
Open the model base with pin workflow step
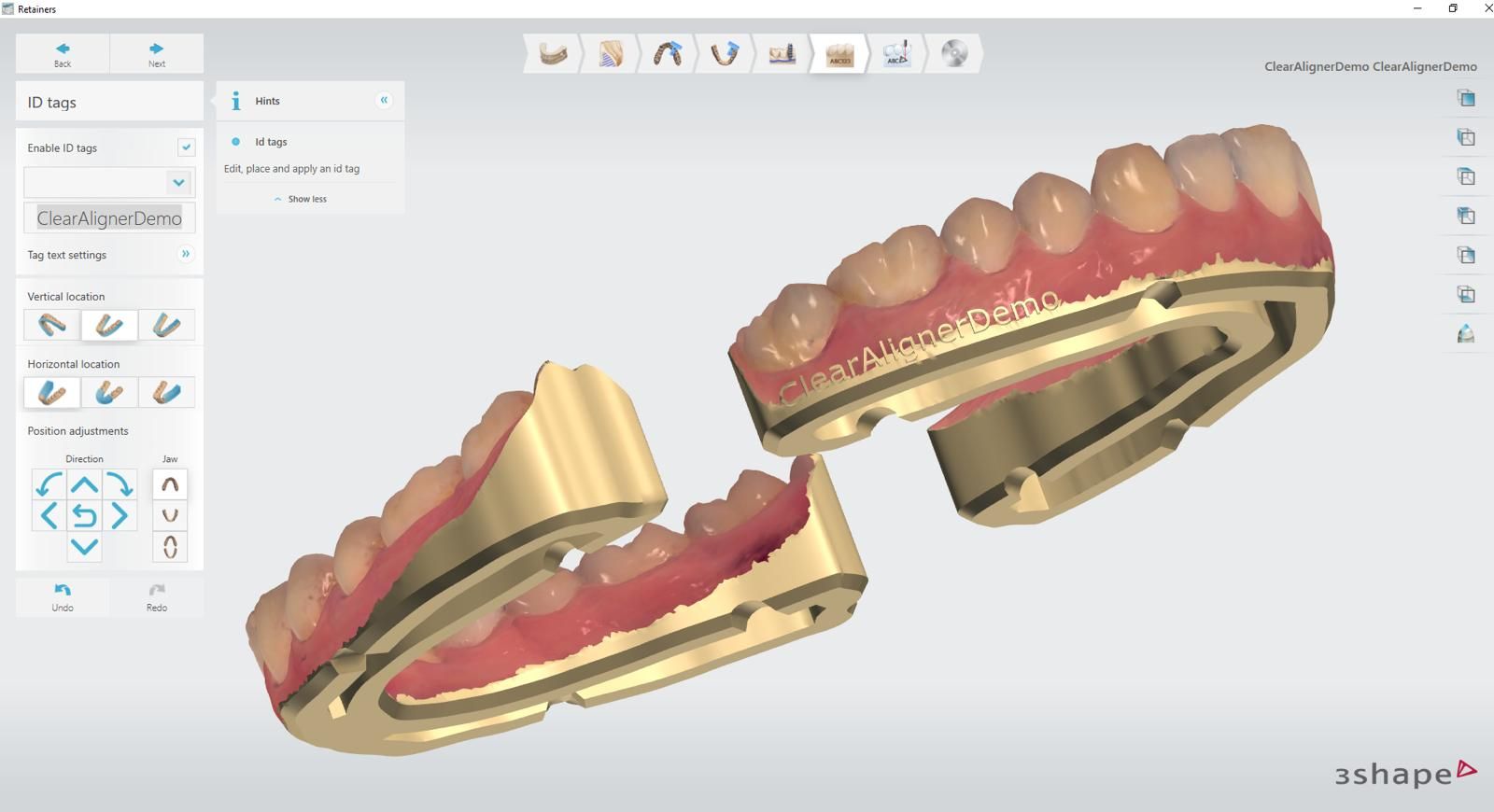(782, 54)
